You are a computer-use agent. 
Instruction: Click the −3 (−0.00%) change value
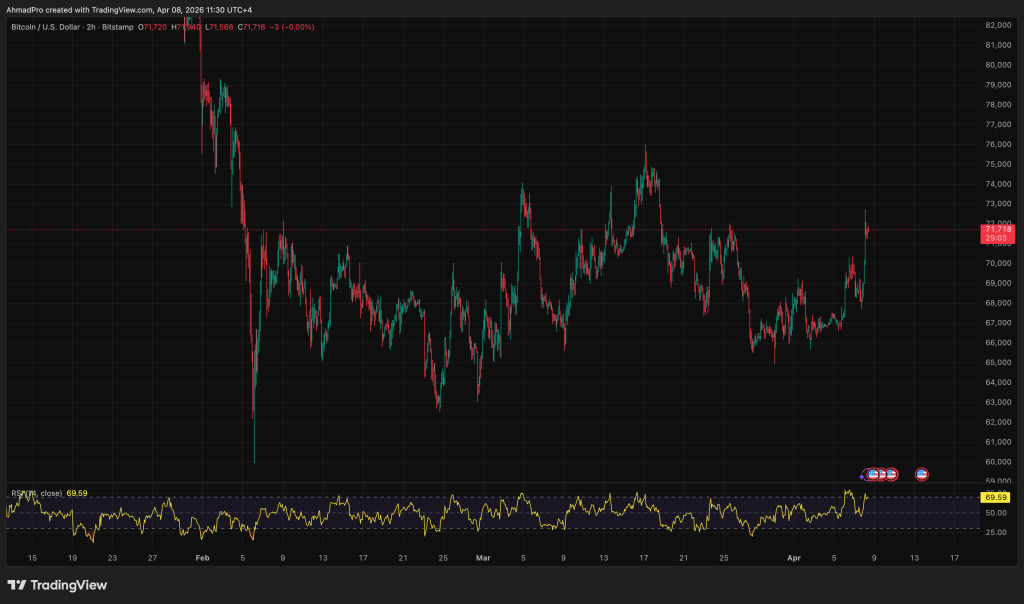coord(297,27)
